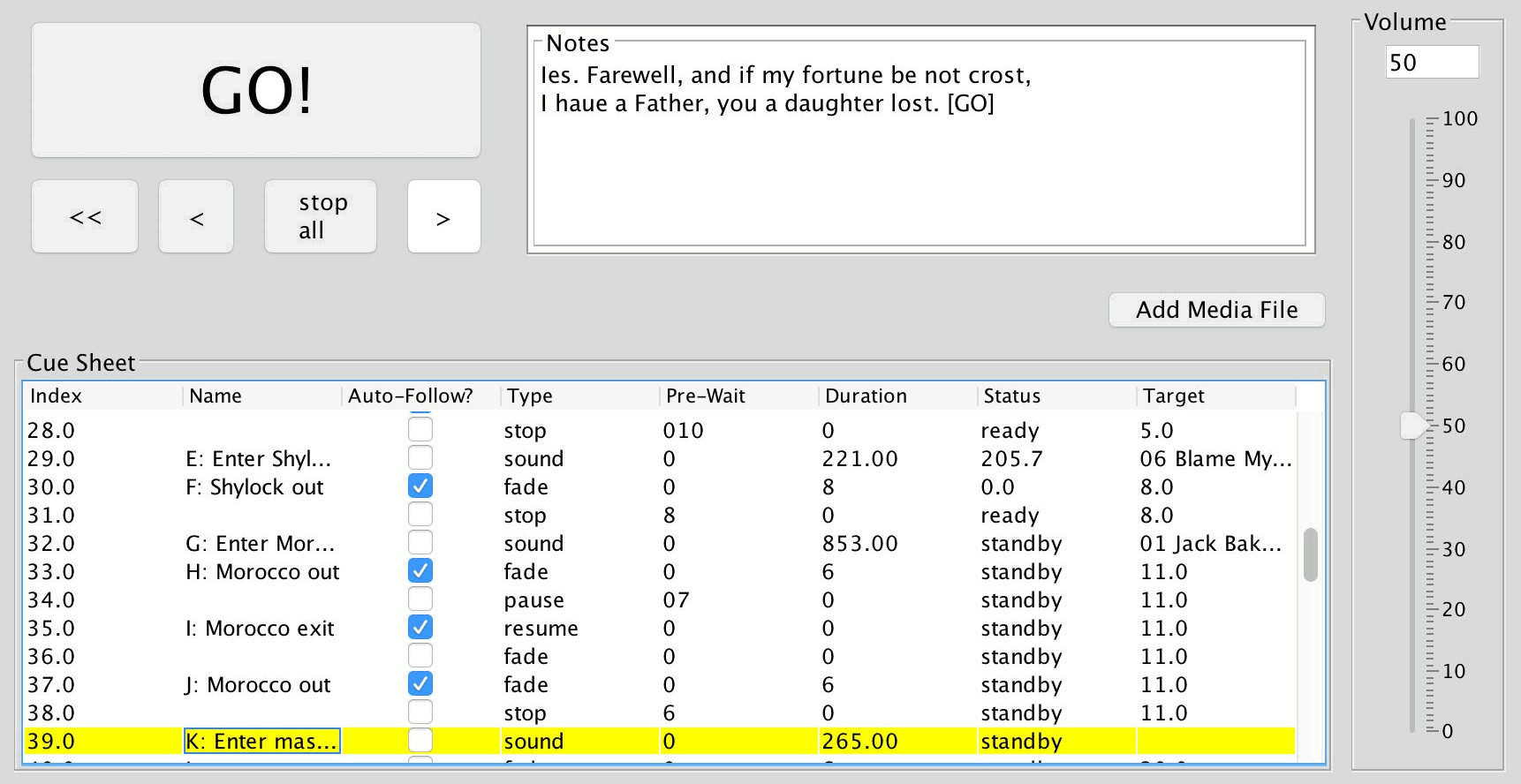Click the Duration column header
This screenshot has height=784, width=1521.
[x=898, y=396]
